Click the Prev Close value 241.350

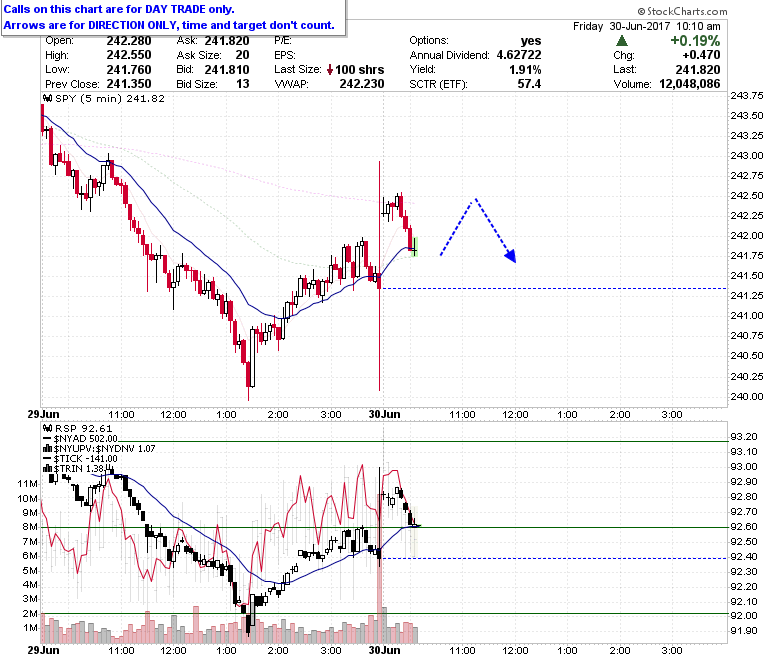pyautogui.click(x=129, y=84)
